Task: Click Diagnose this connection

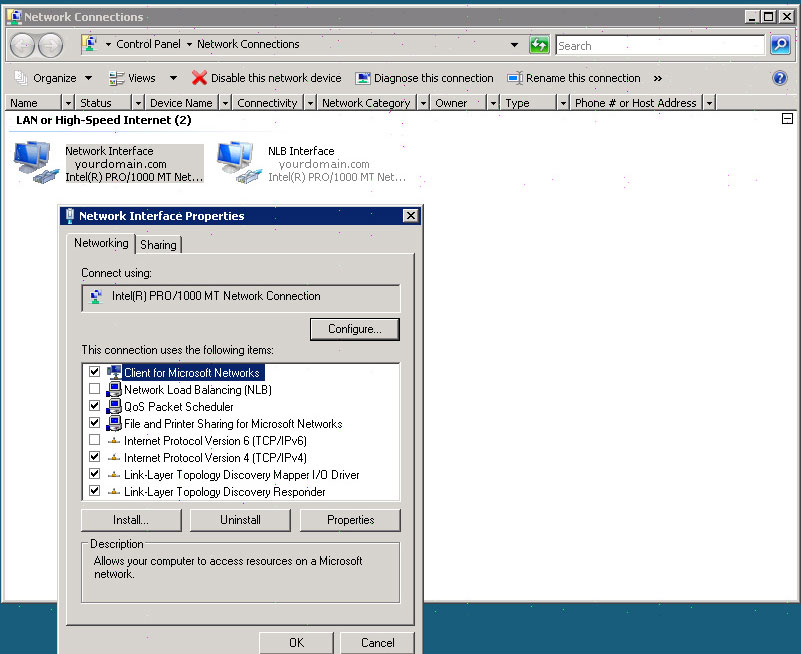Action: pos(434,78)
